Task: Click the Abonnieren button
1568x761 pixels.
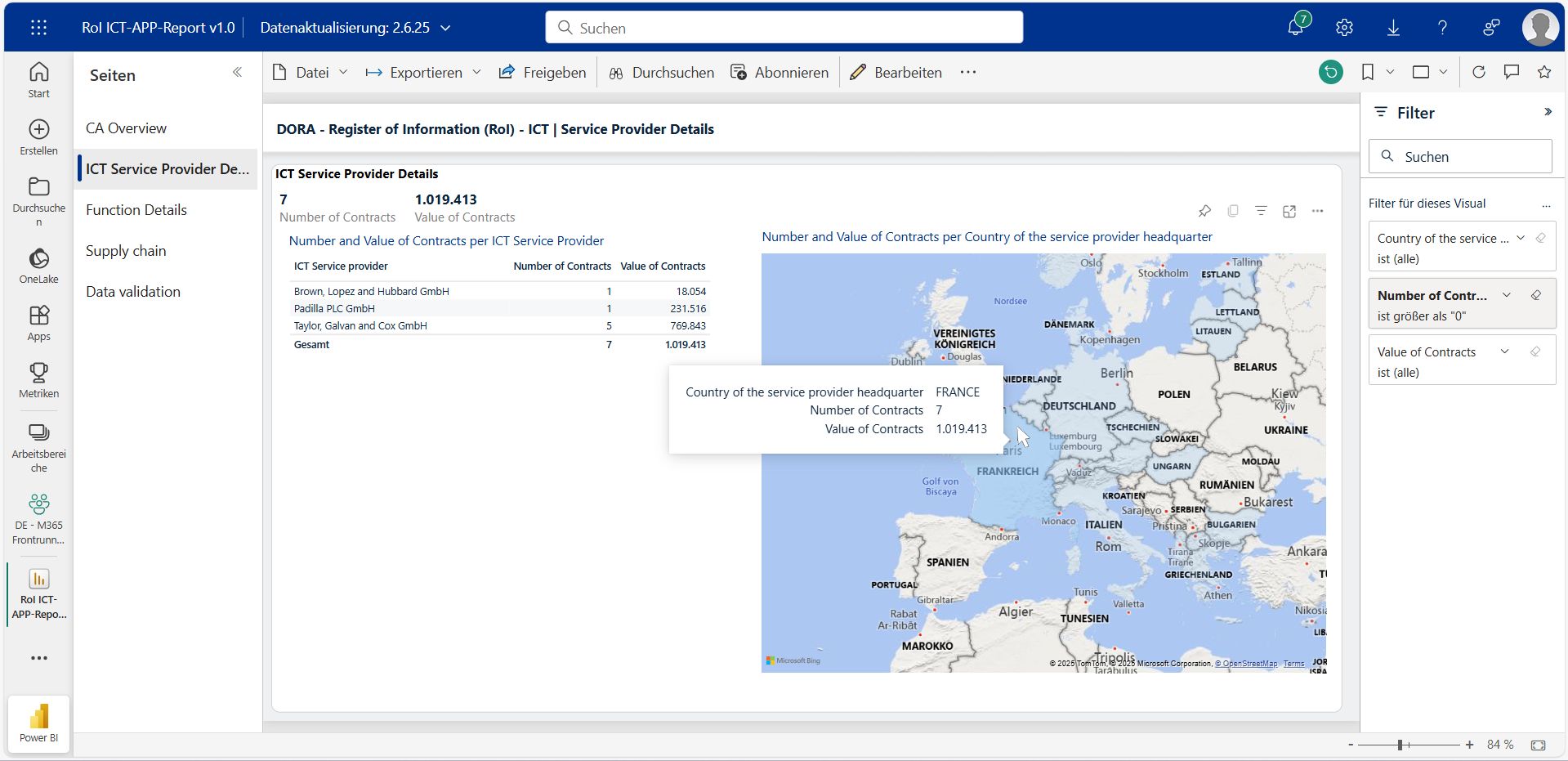Action: [x=780, y=72]
